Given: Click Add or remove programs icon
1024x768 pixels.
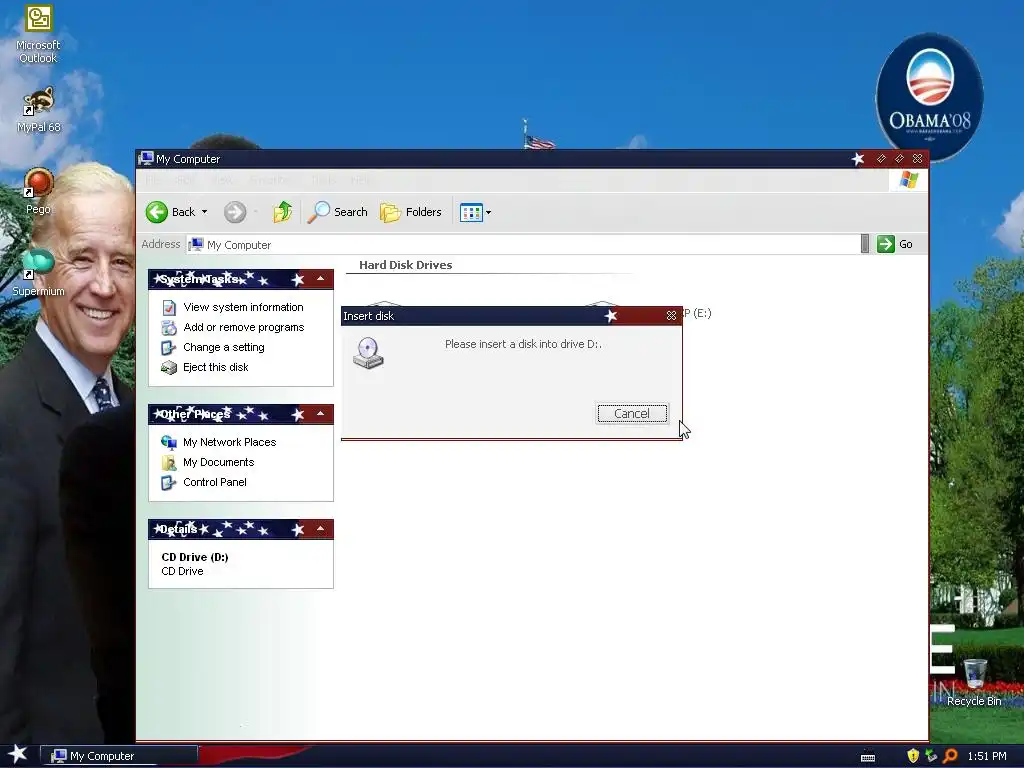Looking at the screenshot, I should pyautogui.click(x=168, y=327).
